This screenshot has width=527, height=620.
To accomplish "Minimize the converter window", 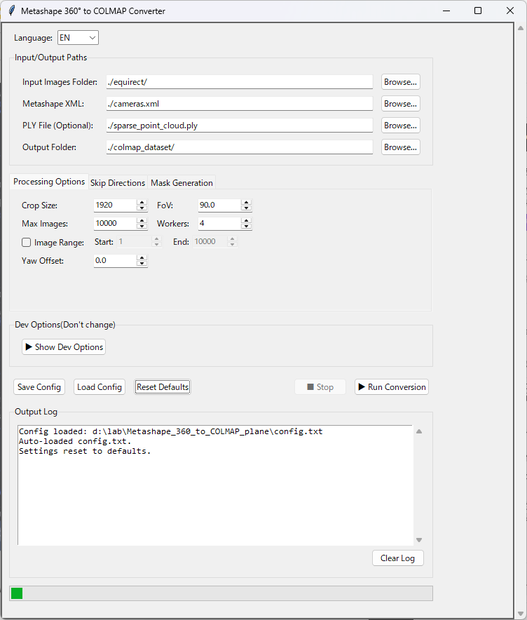I will click(446, 11).
